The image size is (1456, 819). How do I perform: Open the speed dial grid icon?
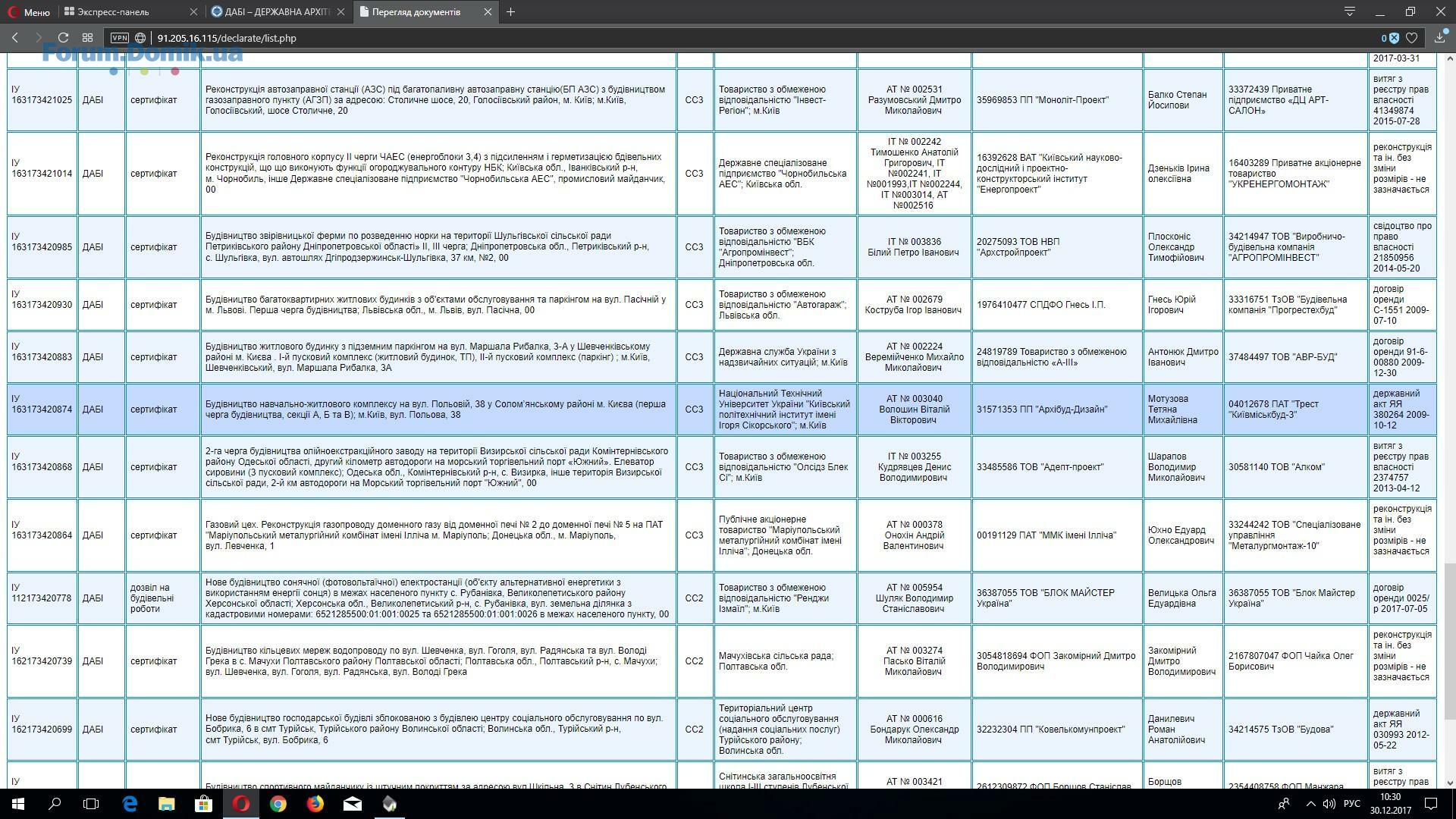[x=87, y=37]
